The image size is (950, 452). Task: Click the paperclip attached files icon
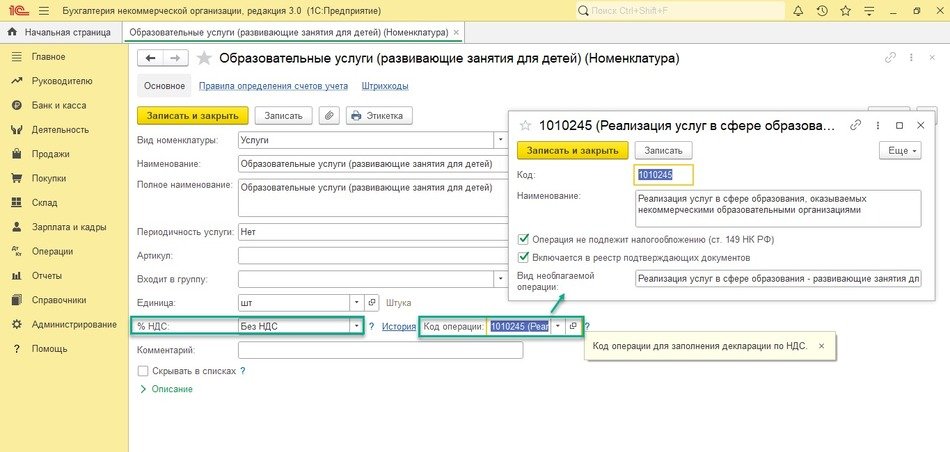[x=329, y=116]
